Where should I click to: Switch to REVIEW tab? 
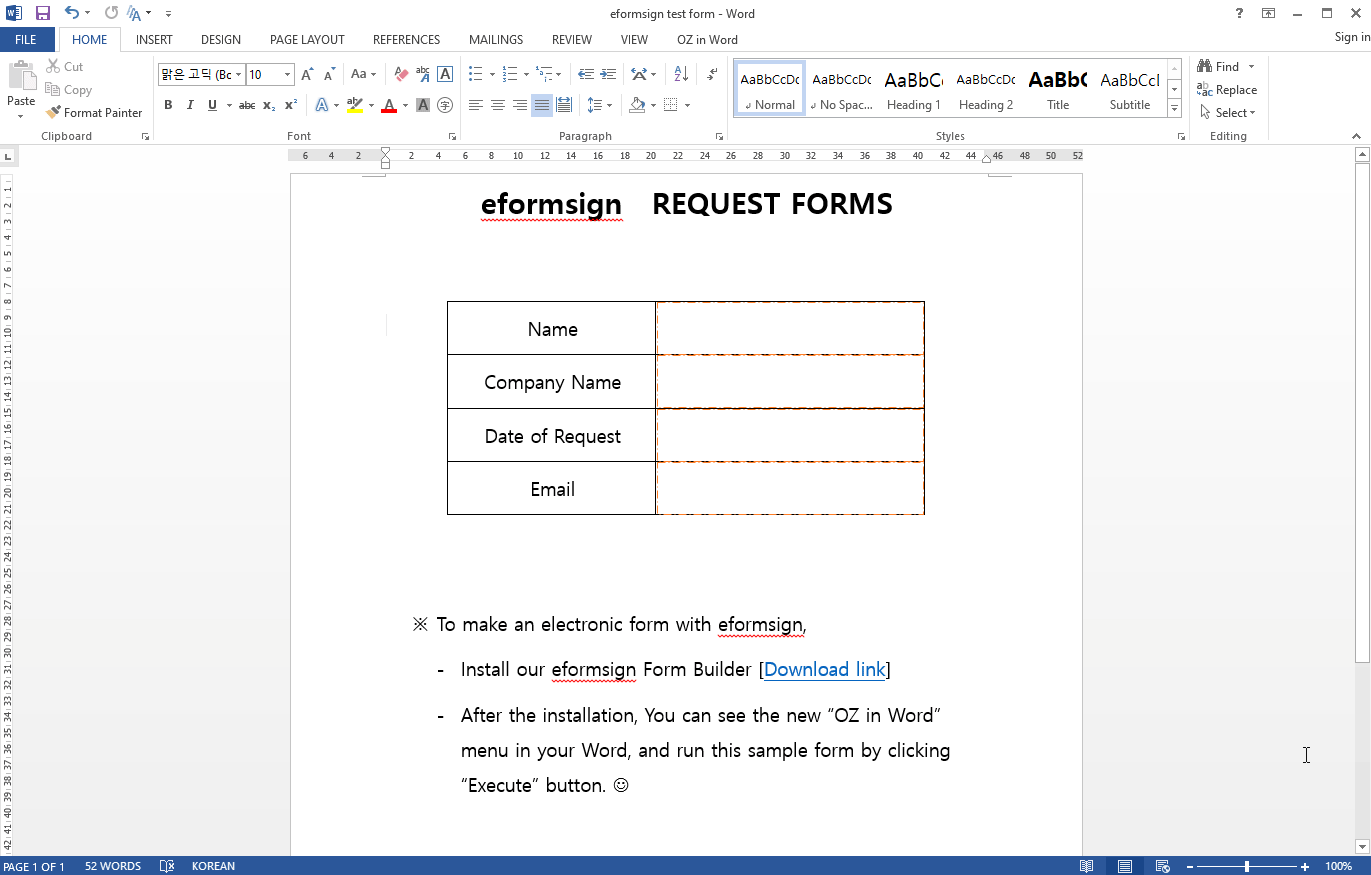[572, 40]
